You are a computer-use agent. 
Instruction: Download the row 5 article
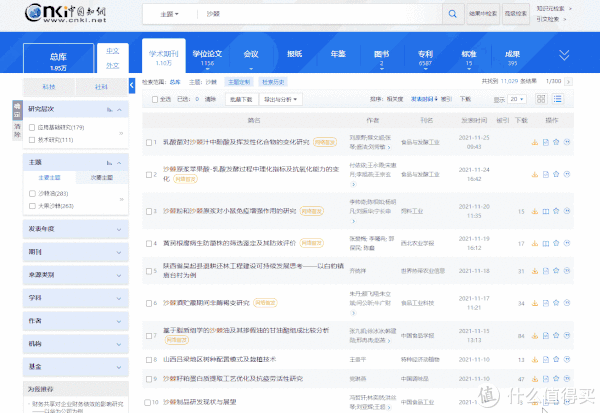[535, 271]
